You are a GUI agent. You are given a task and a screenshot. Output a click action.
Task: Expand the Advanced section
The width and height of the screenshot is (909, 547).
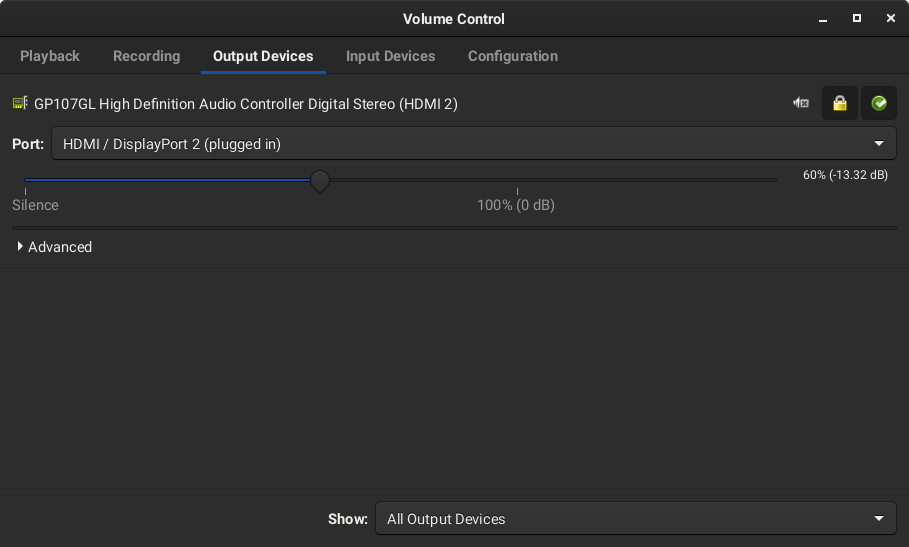[54, 247]
